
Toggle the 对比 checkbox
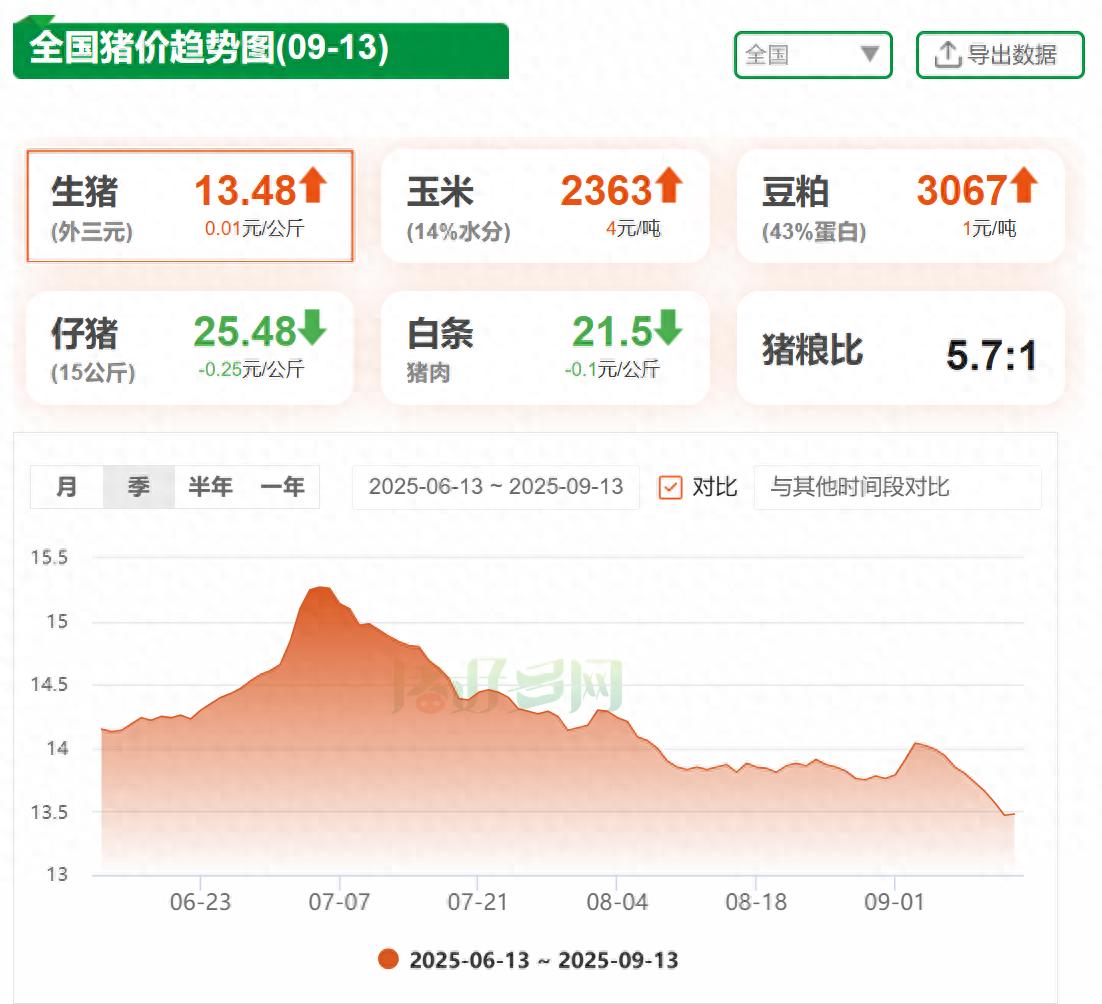click(670, 487)
